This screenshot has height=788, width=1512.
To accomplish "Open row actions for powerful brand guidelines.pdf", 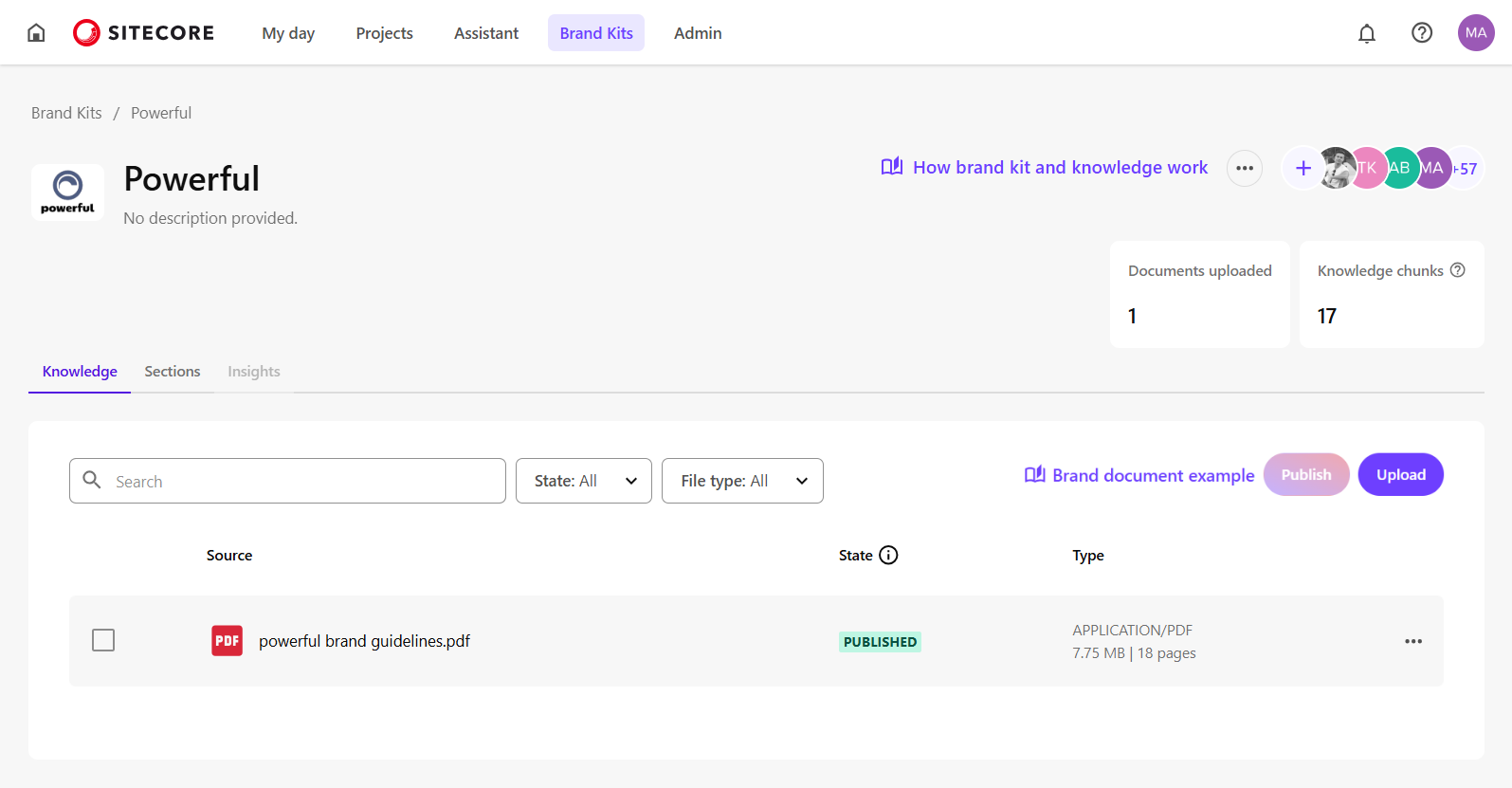I will click(1413, 641).
